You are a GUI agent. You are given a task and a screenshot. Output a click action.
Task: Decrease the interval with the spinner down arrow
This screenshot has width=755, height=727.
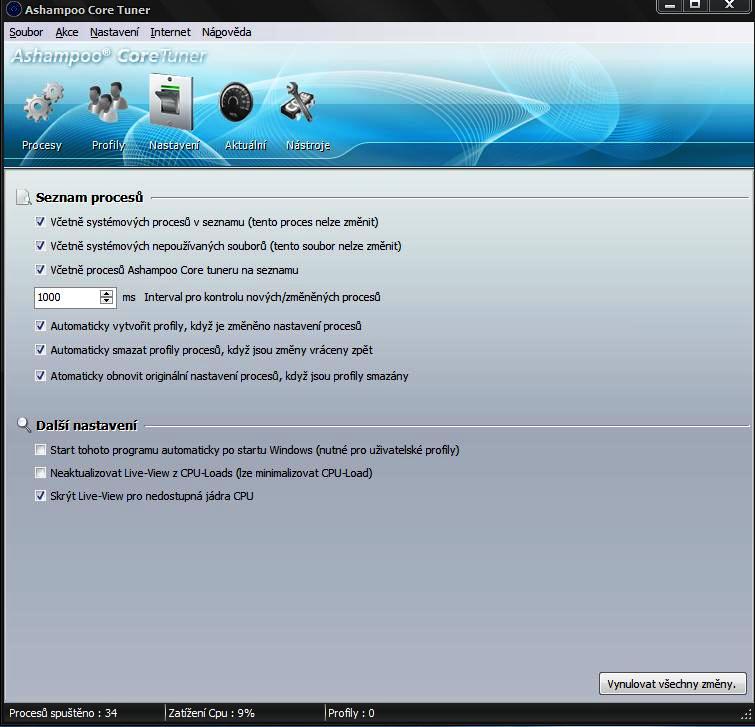pos(106,300)
